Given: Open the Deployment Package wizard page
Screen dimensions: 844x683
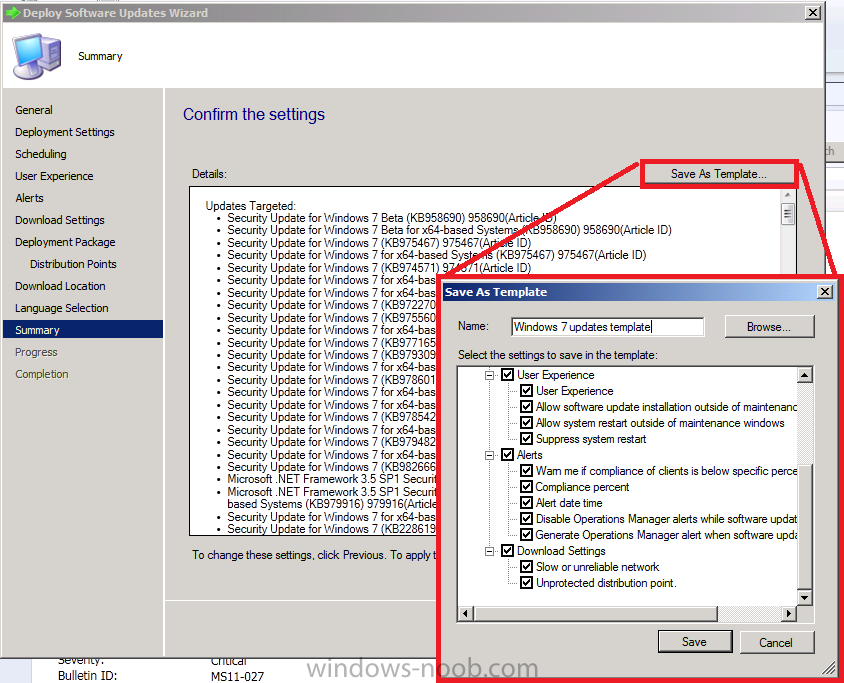Looking at the screenshot, I should click(x=65, y=242).
